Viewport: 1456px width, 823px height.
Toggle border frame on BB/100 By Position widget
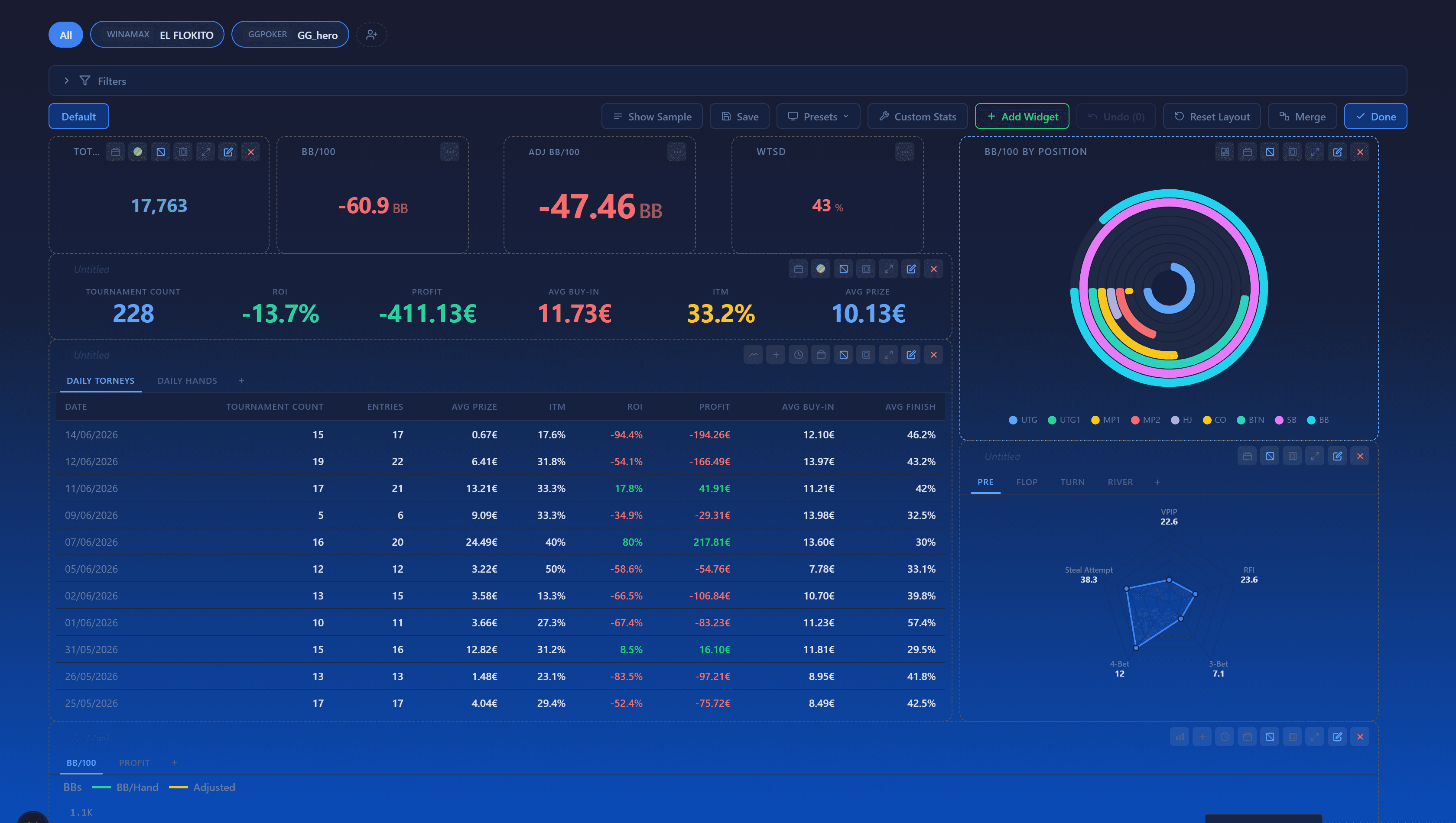coord(1293,152)
